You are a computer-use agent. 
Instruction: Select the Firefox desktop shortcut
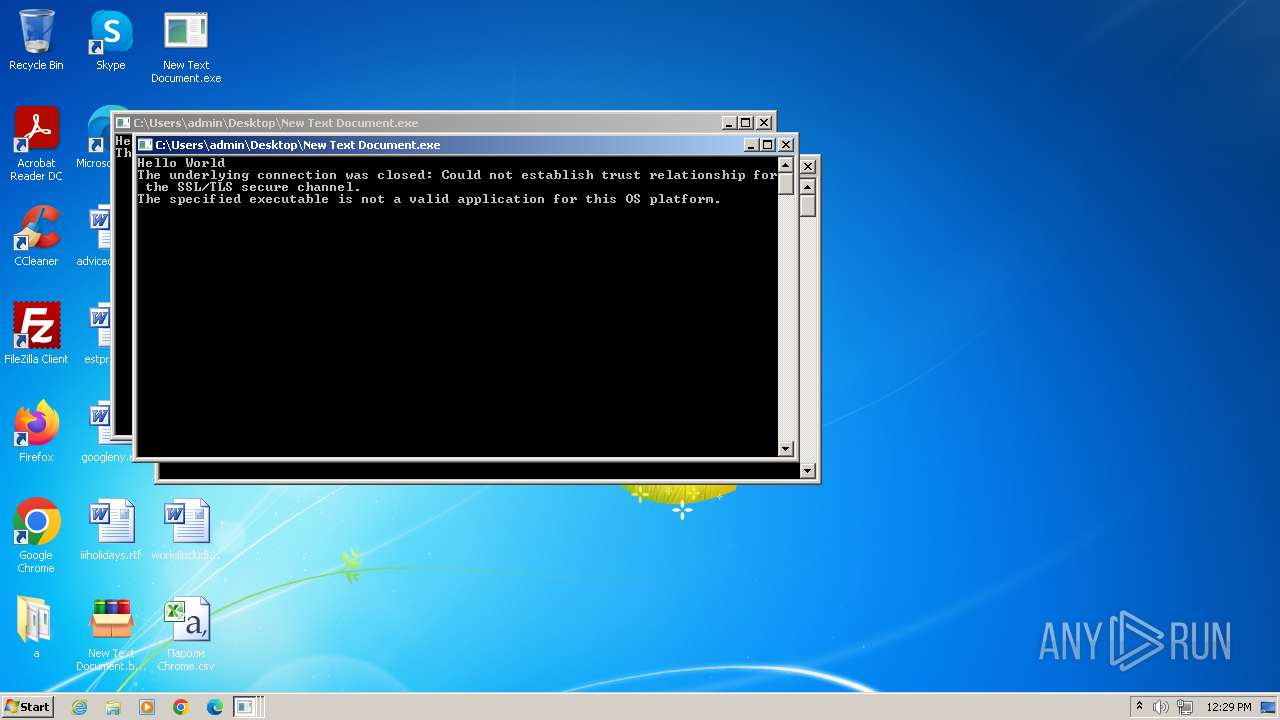pyautogui.click(x=36, y=432)
